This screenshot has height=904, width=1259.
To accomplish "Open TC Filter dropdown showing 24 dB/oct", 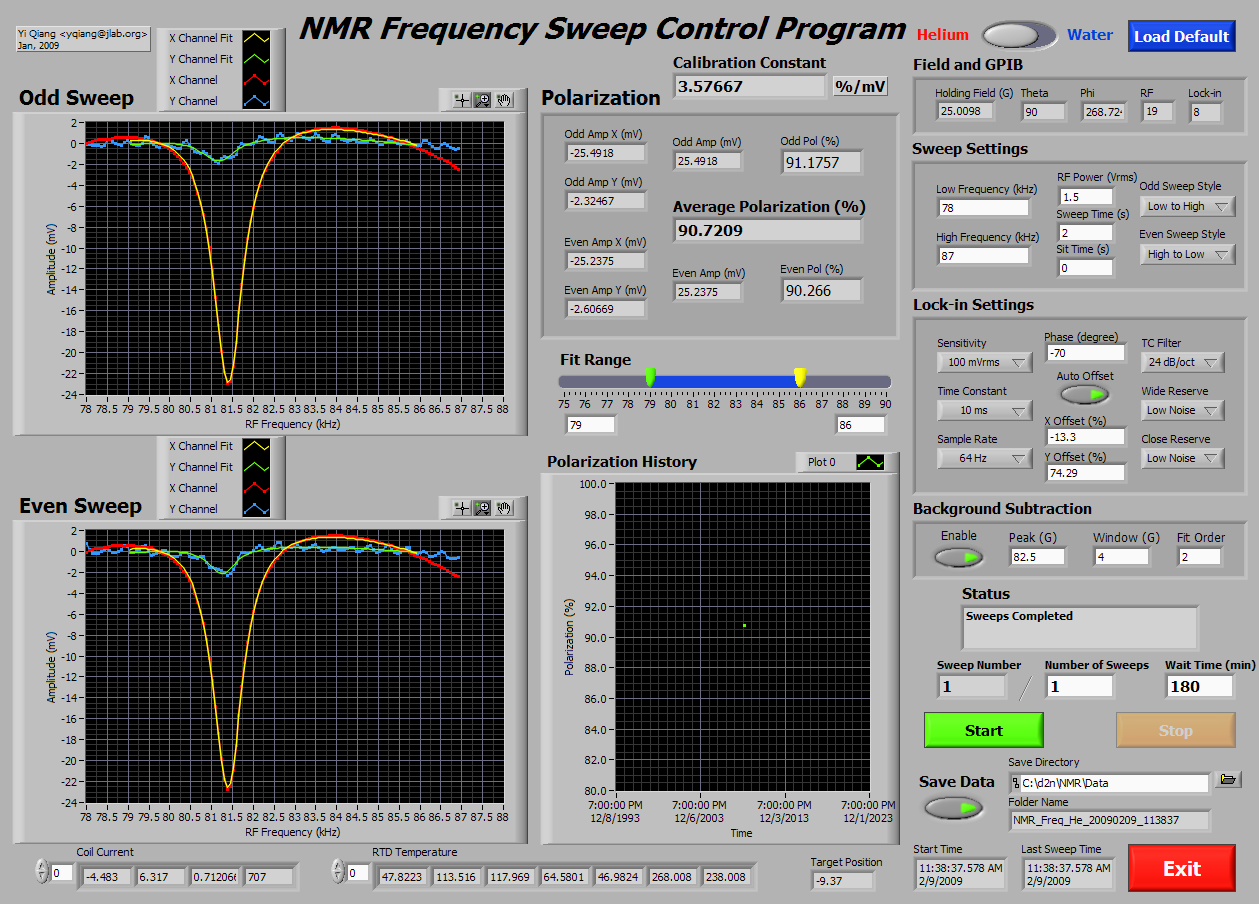I will (x=1183, y=362).
